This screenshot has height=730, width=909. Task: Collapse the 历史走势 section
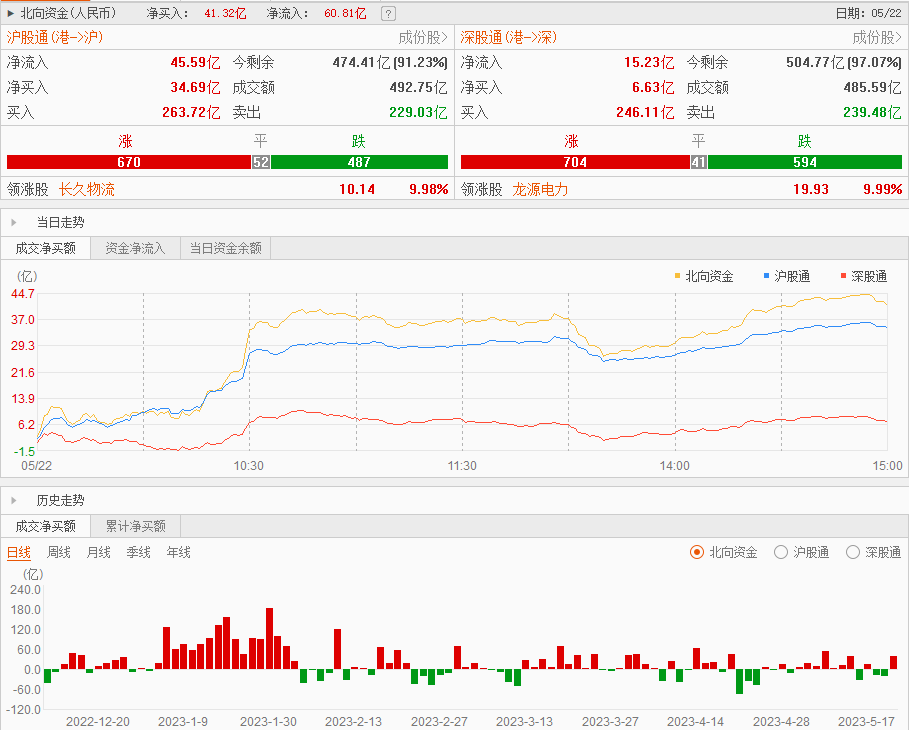(13, 500)
